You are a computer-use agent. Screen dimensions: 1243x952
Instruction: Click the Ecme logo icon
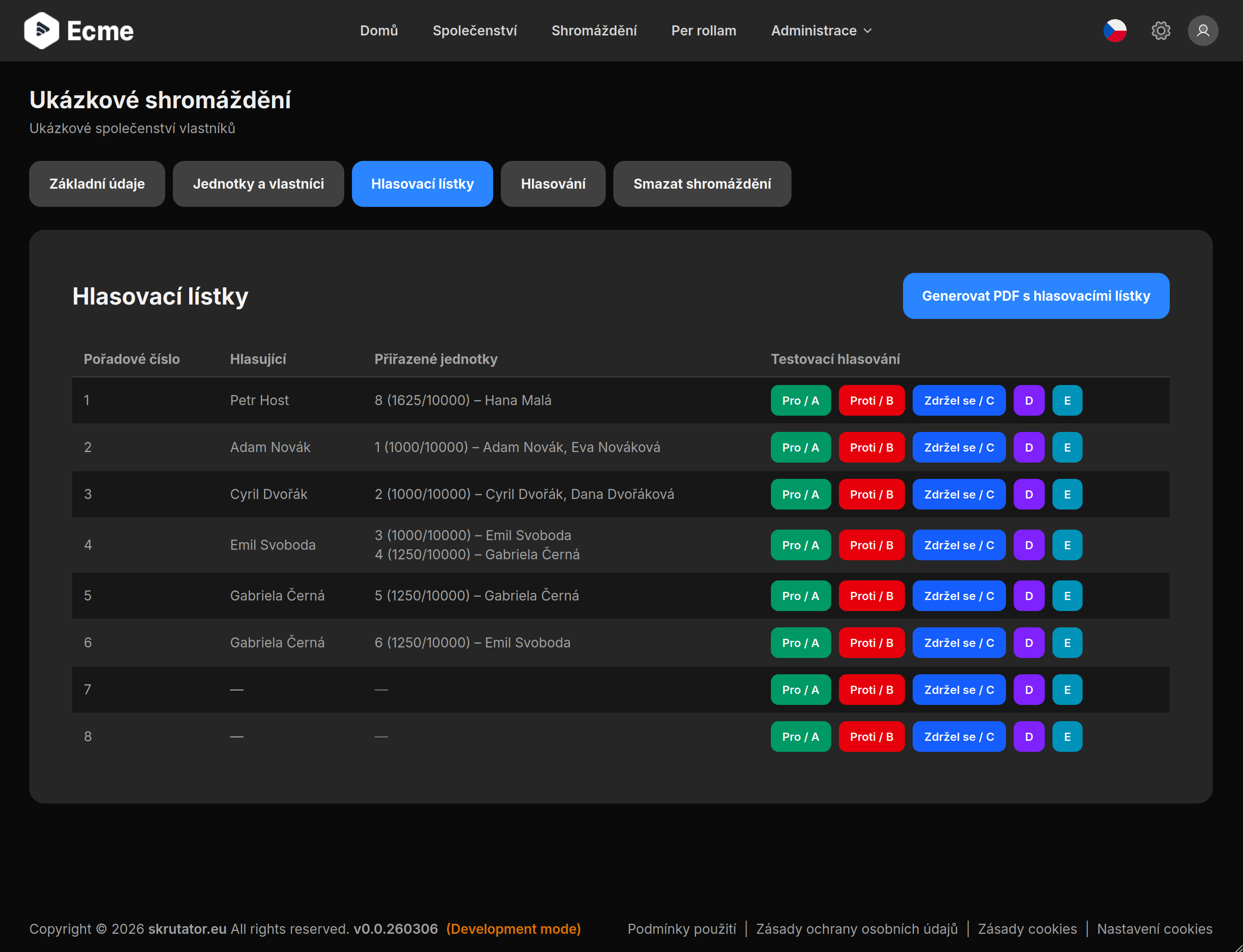41,31
